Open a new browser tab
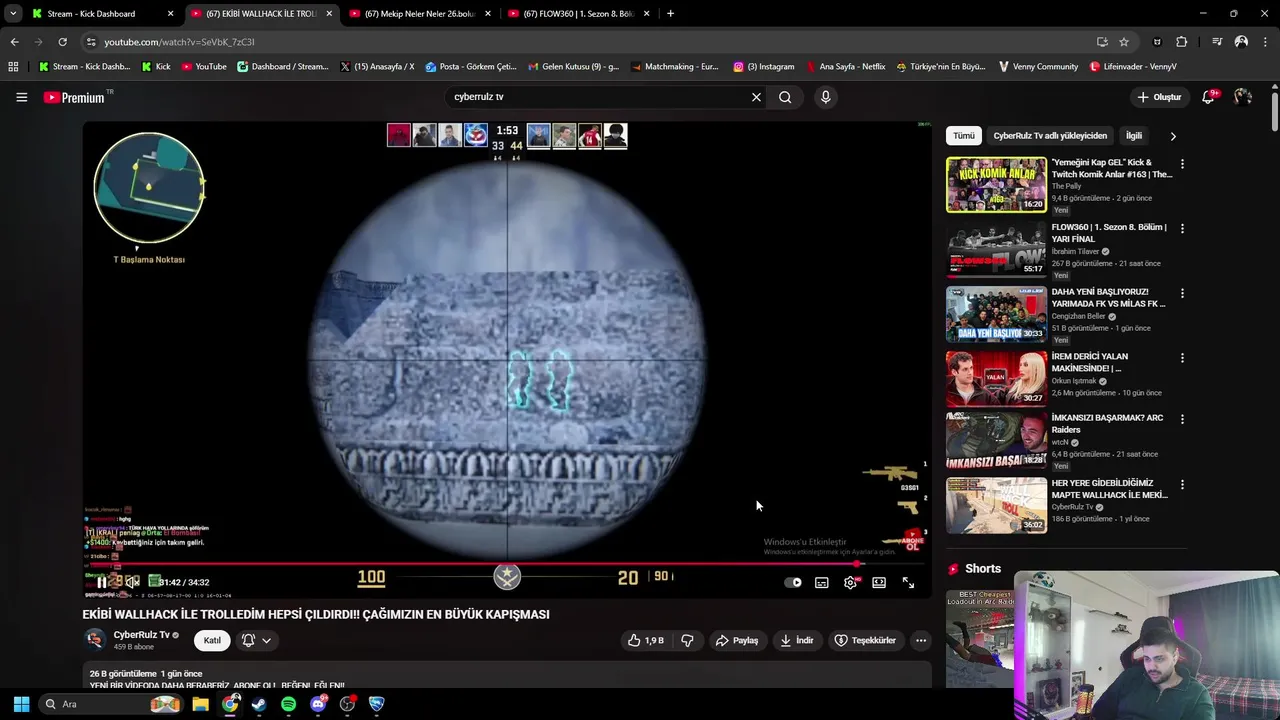 click(670, 14)
